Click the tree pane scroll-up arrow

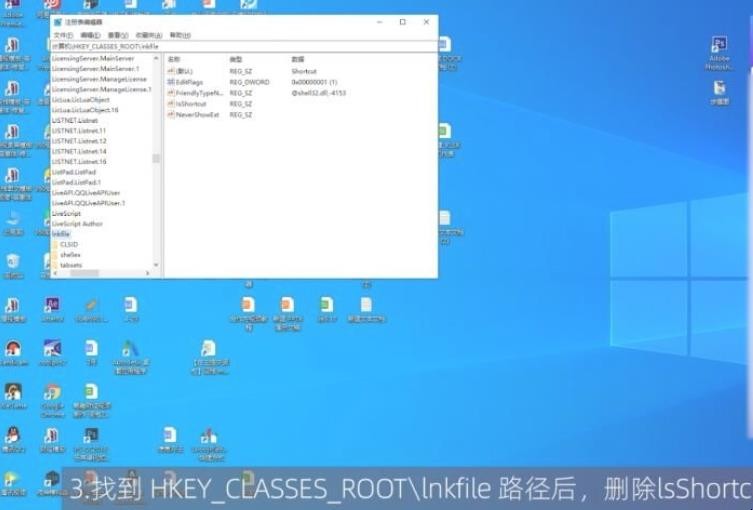click(x=156, y=58)
